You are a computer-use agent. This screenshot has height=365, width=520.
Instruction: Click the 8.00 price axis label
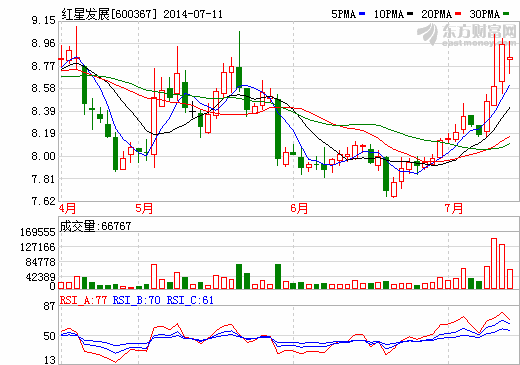(44, 156)
